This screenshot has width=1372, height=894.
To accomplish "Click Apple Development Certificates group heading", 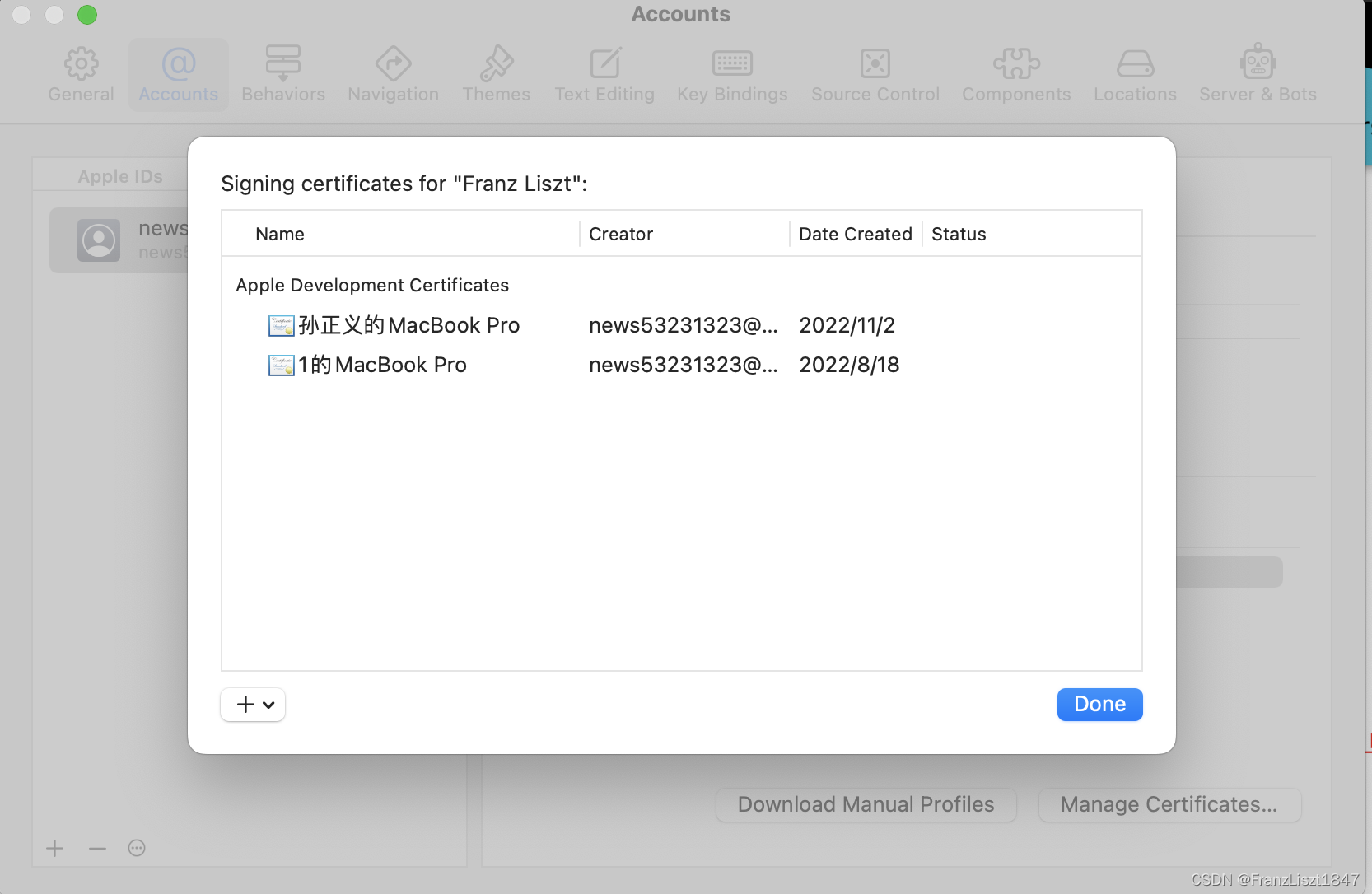I will (x=372, y=285).
